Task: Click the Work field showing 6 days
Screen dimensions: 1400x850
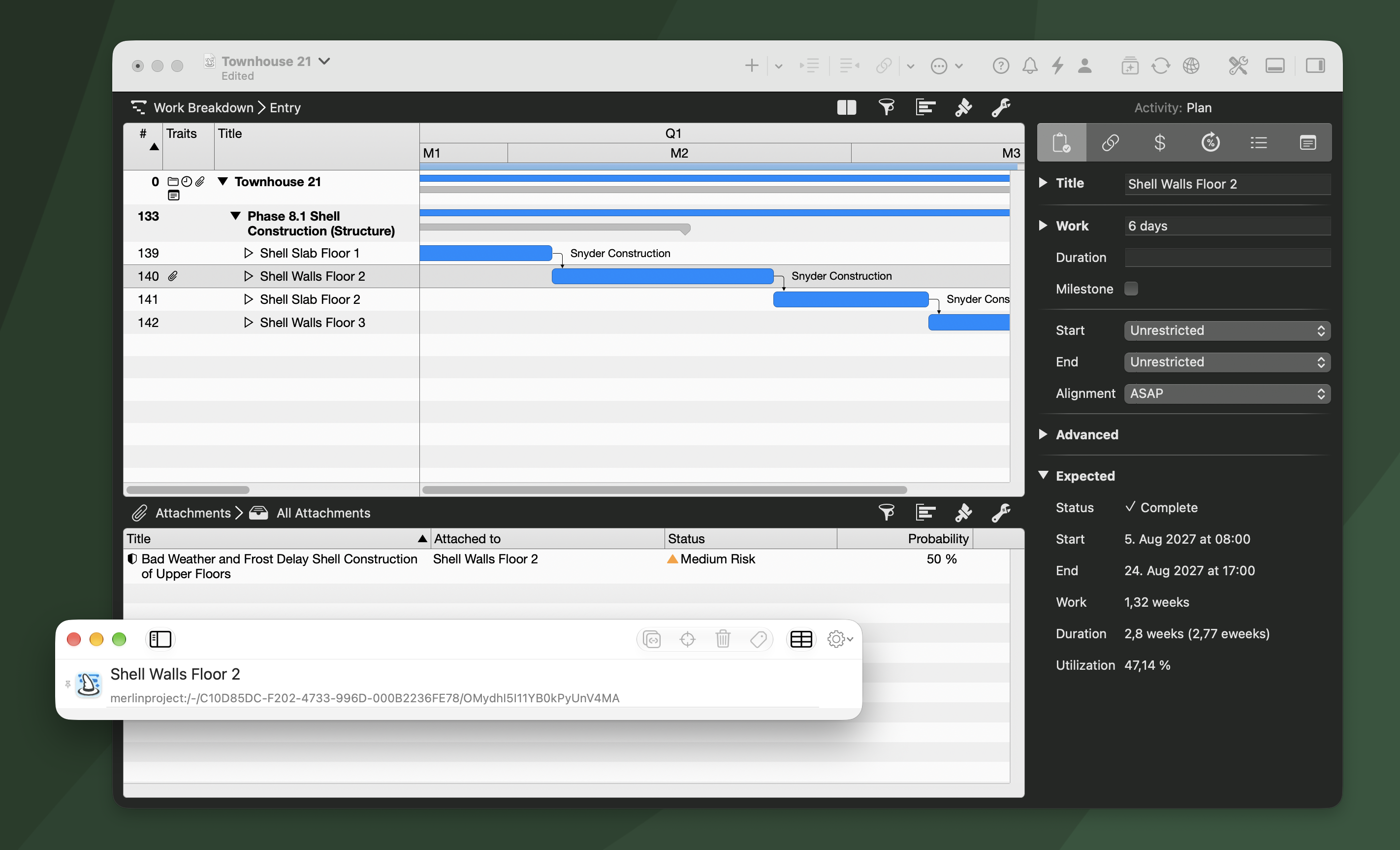Action: pyautogui.click(x=1227, y=226)
